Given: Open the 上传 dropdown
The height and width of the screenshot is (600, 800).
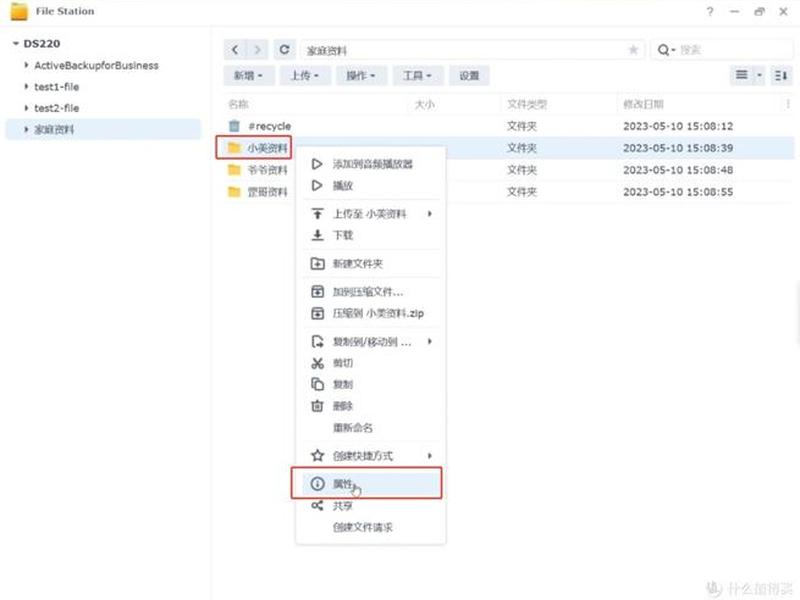Looking at the screenshot, I should pos(305,76).
